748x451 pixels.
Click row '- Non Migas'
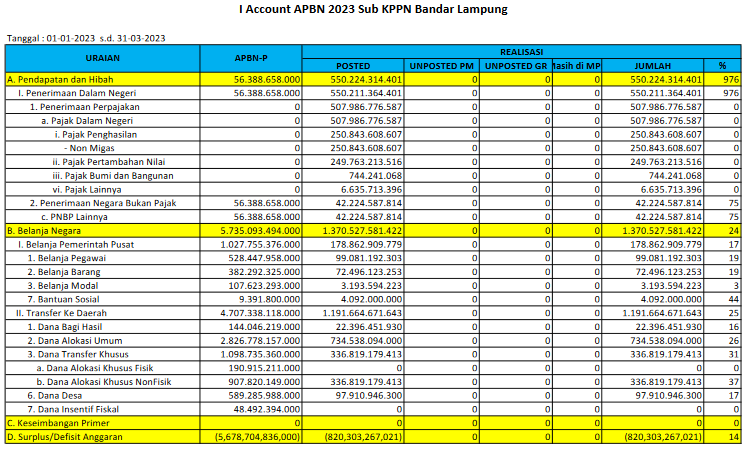tap(373, 148)
